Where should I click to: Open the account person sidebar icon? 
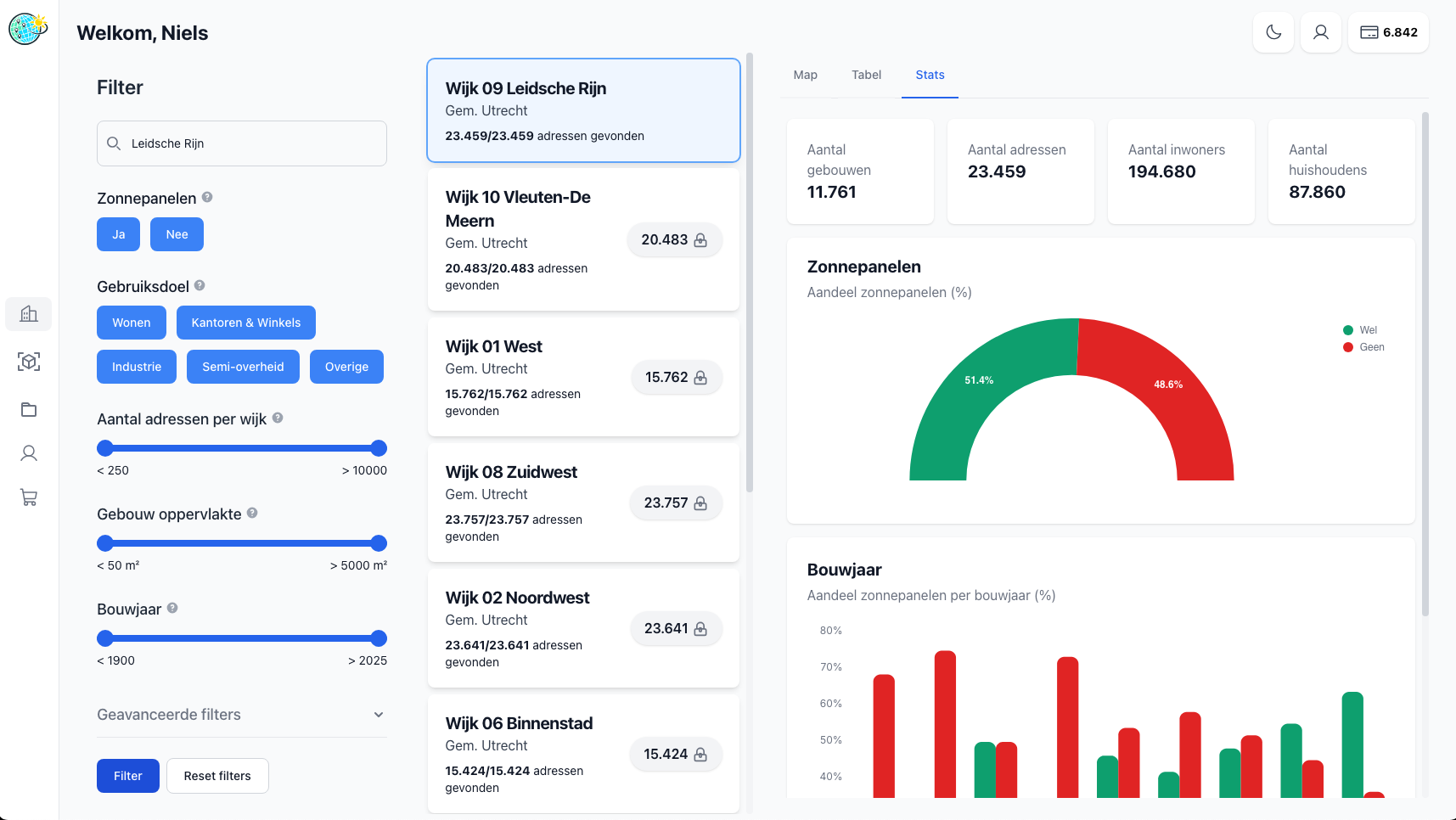coord(29,453)
